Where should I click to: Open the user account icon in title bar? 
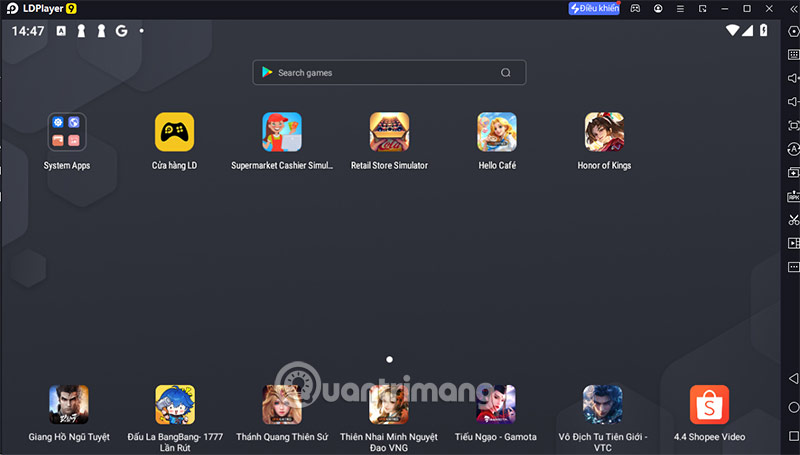(x=658, y=8)
